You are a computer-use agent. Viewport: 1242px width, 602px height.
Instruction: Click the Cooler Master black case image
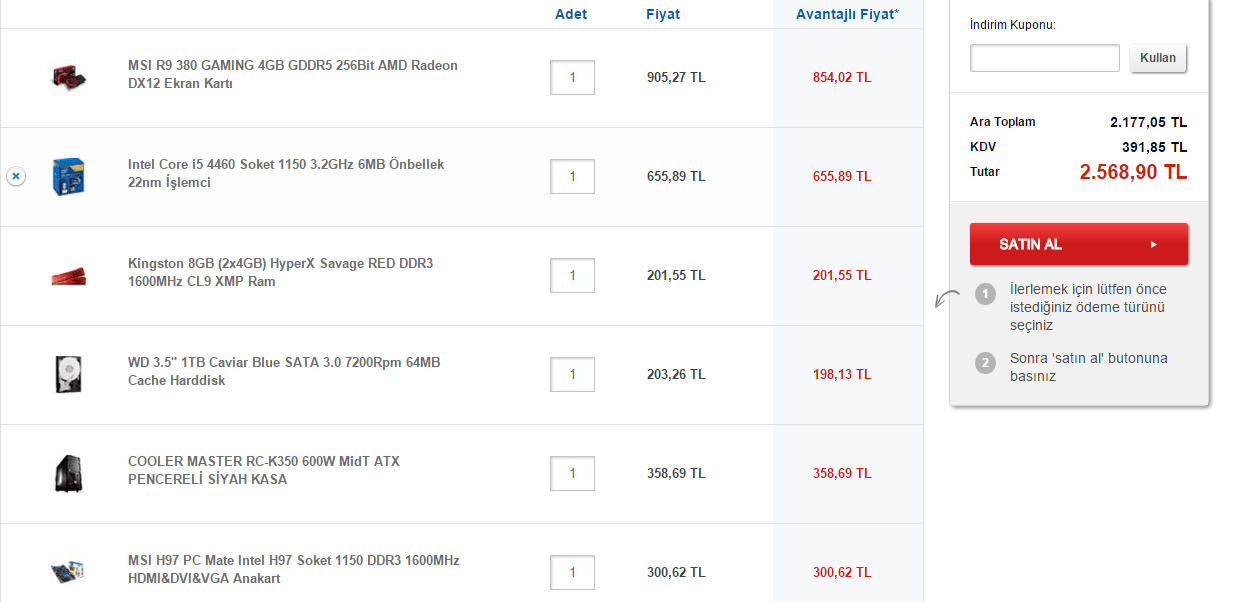pos(68,472)
